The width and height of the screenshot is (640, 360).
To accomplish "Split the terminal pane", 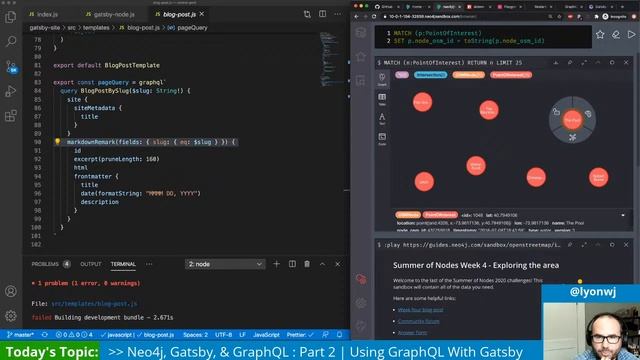I will tap(292, 264).
